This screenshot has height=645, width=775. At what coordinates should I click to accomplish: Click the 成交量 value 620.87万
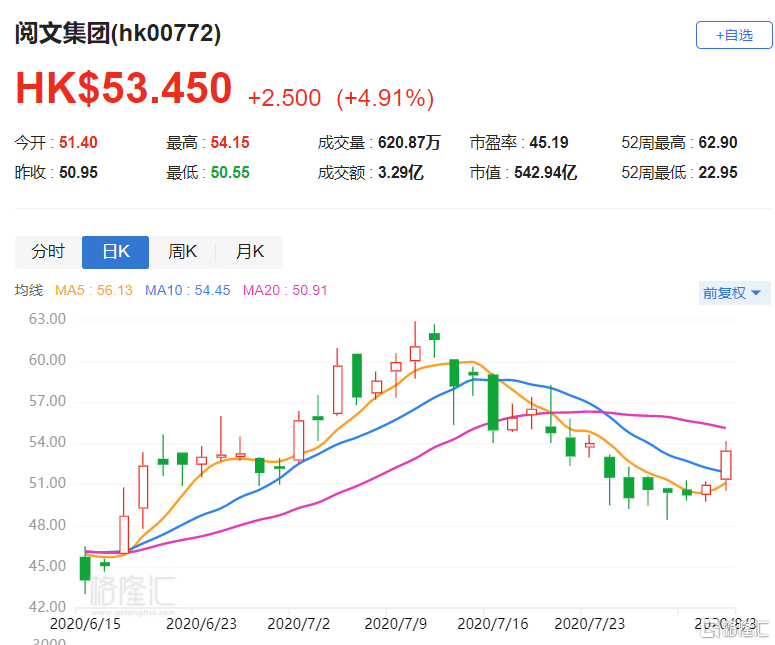click(x=409, y=143)
